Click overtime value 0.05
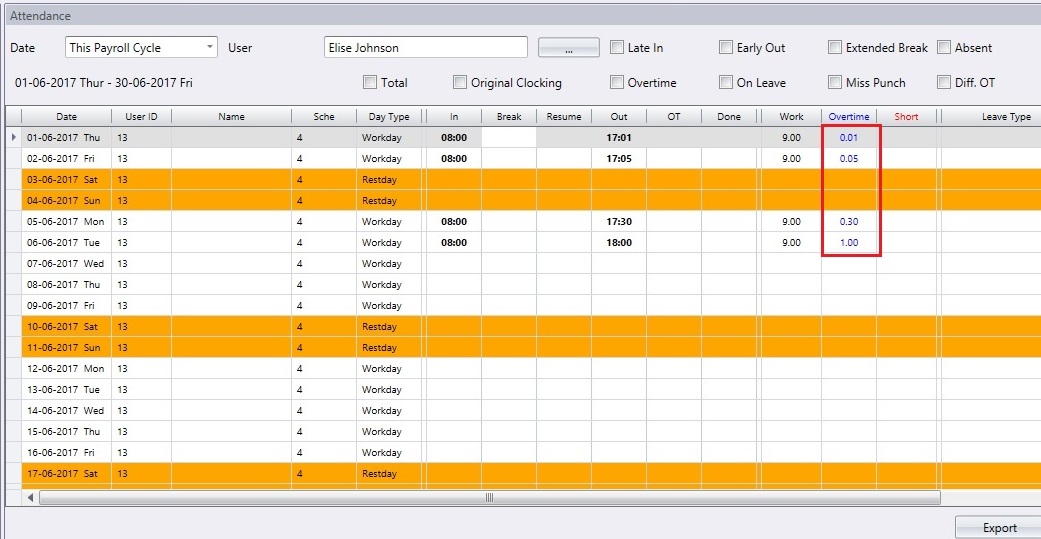The height and width of the screenshot is (539, 1041). click(x=849, y=159)
